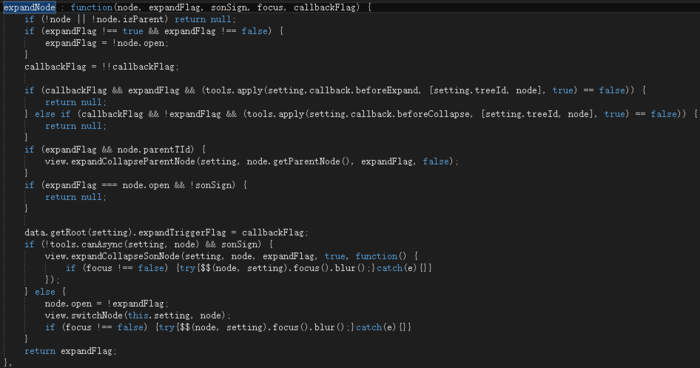Click the highlighted expandNode function name
This screenshot has width=700, height=368.
(x=29, y=8)
